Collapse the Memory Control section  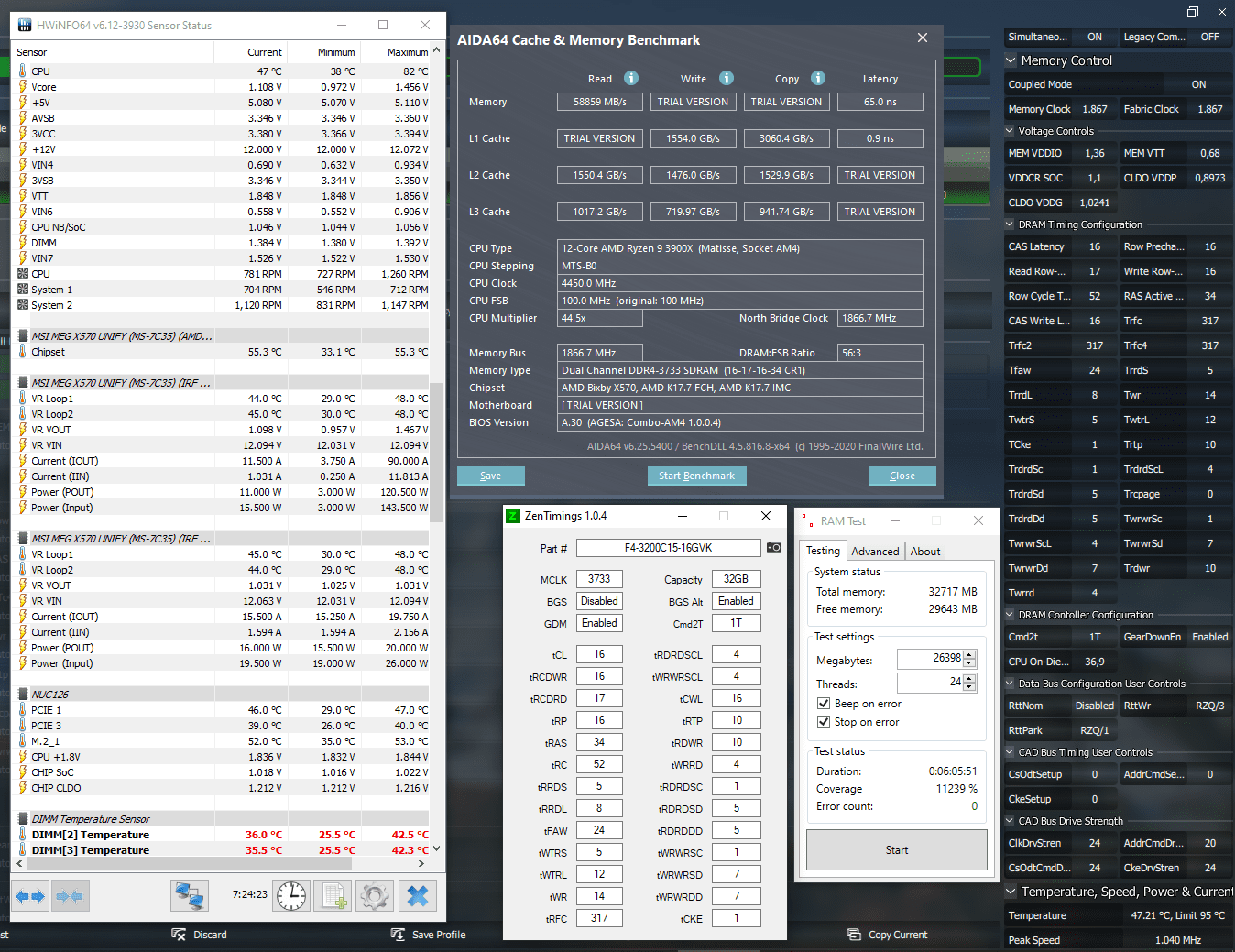[1011, 60]
